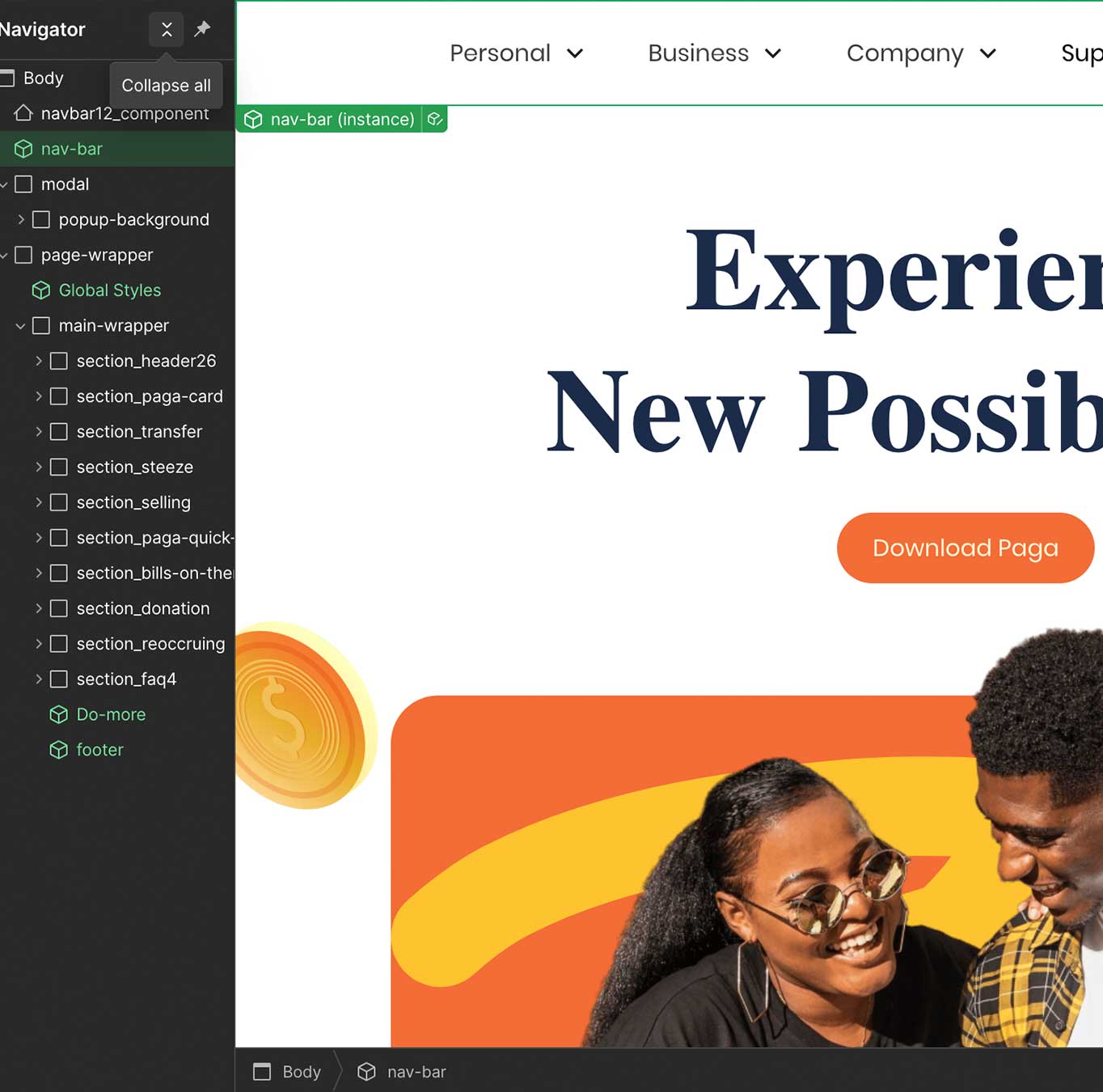1103x1092 pixels.
Task: Select the Global Styles row
Action: (117, 290)
